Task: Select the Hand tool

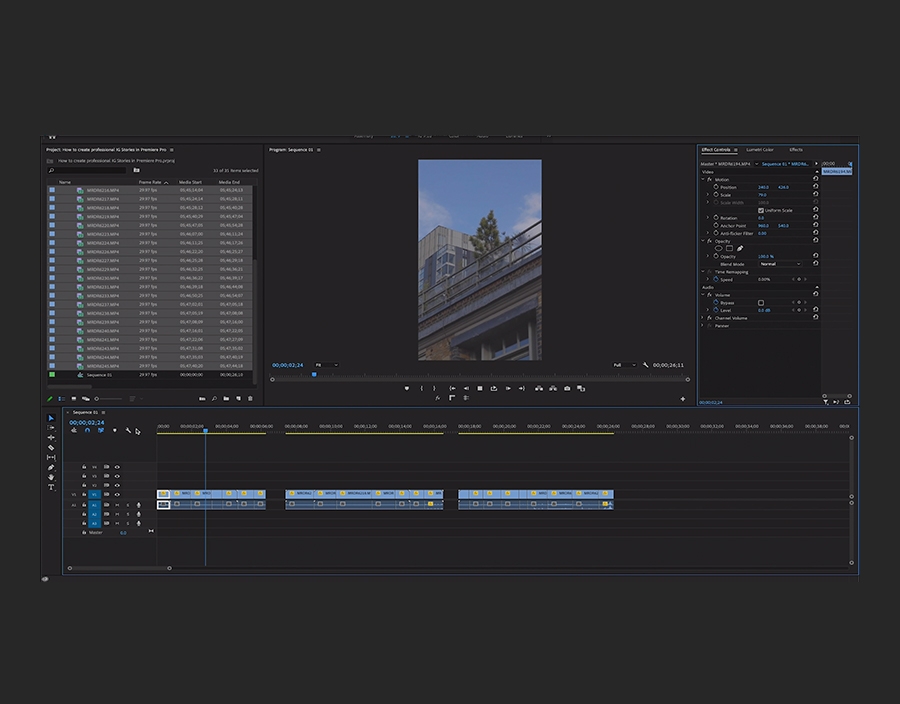Action: tap(51, 477)
